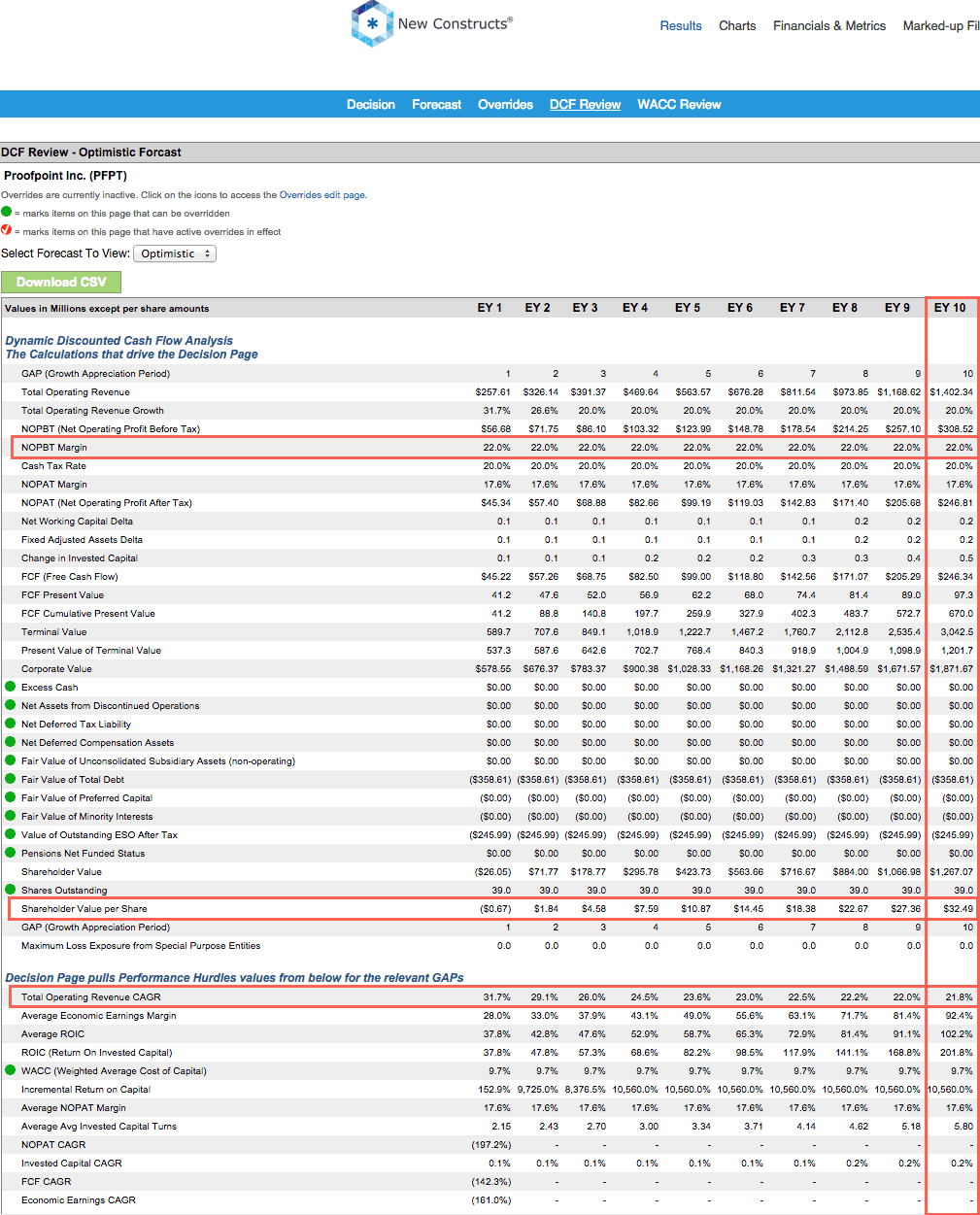Click Shareholder Value per Share row label

84,909
